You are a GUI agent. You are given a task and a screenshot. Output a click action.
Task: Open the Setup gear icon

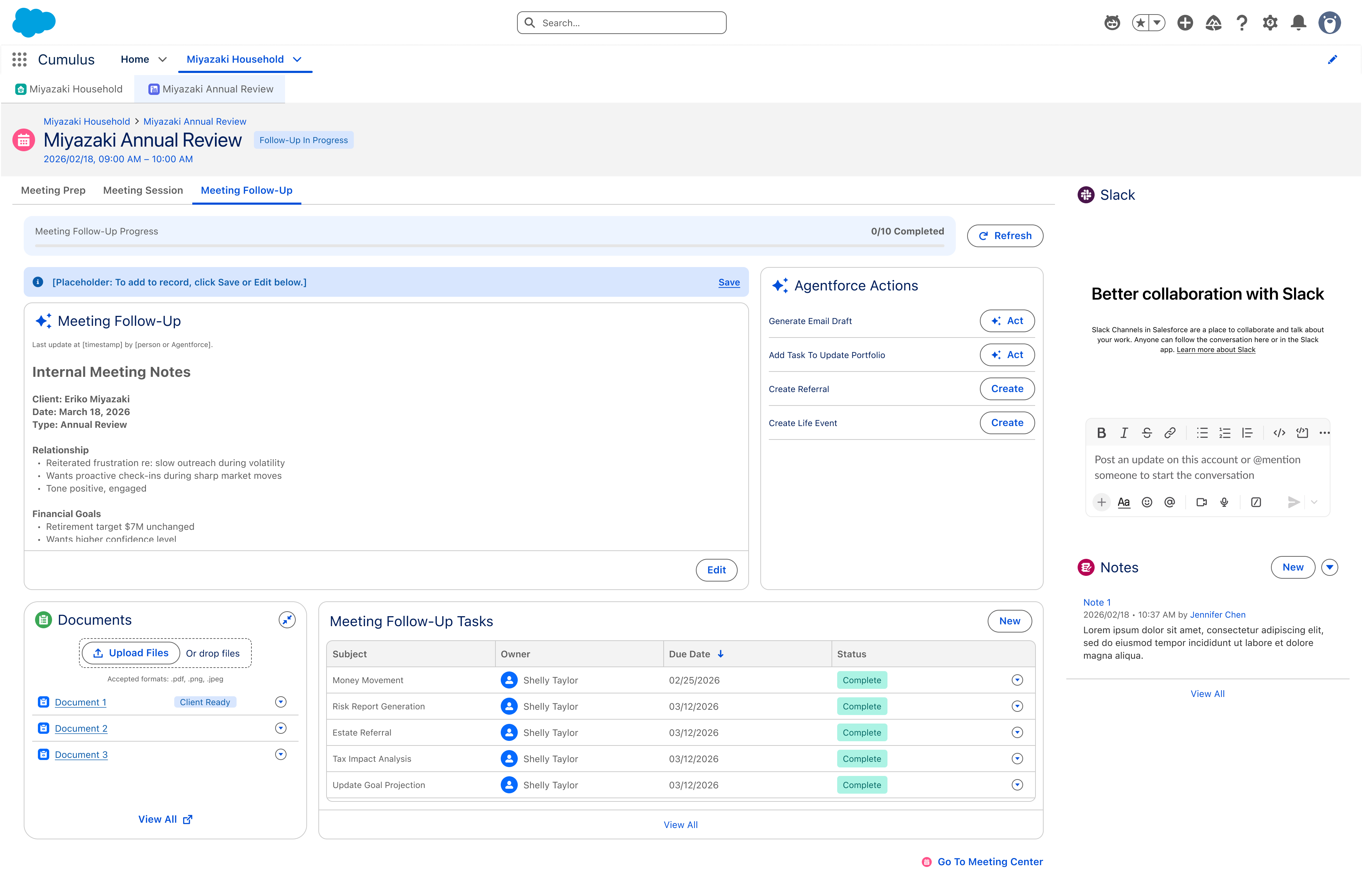[x=1270, y=23]
